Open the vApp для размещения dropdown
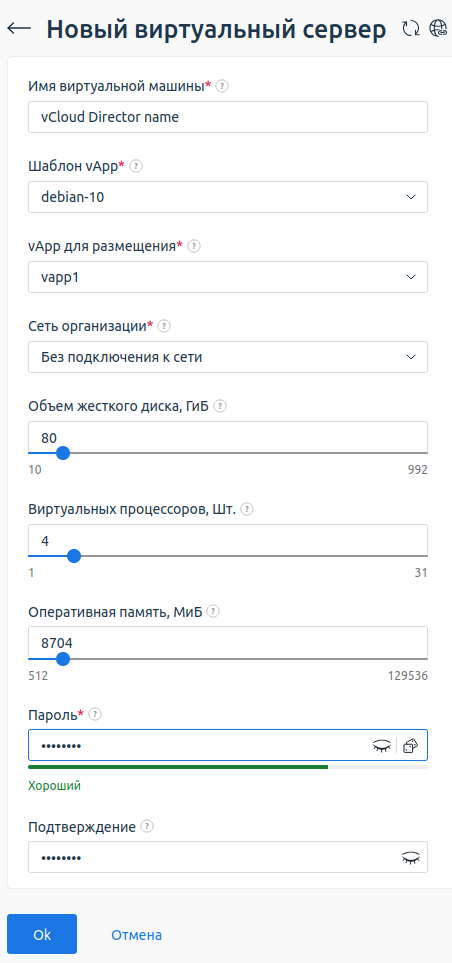452x963 pixels. click(x=228, y=277)
